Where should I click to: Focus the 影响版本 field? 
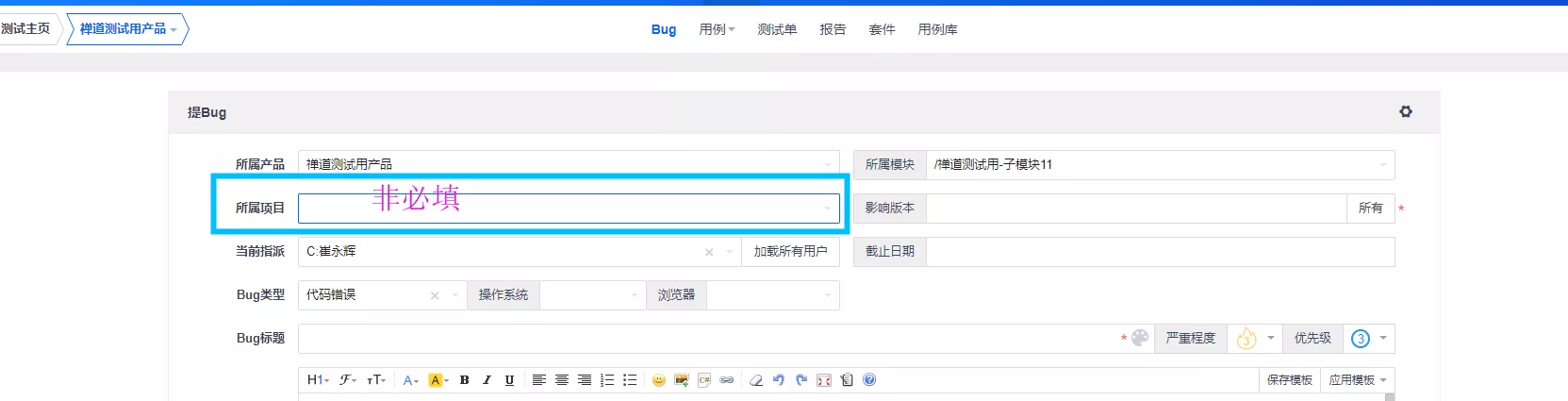click(x=1136, y=209)
